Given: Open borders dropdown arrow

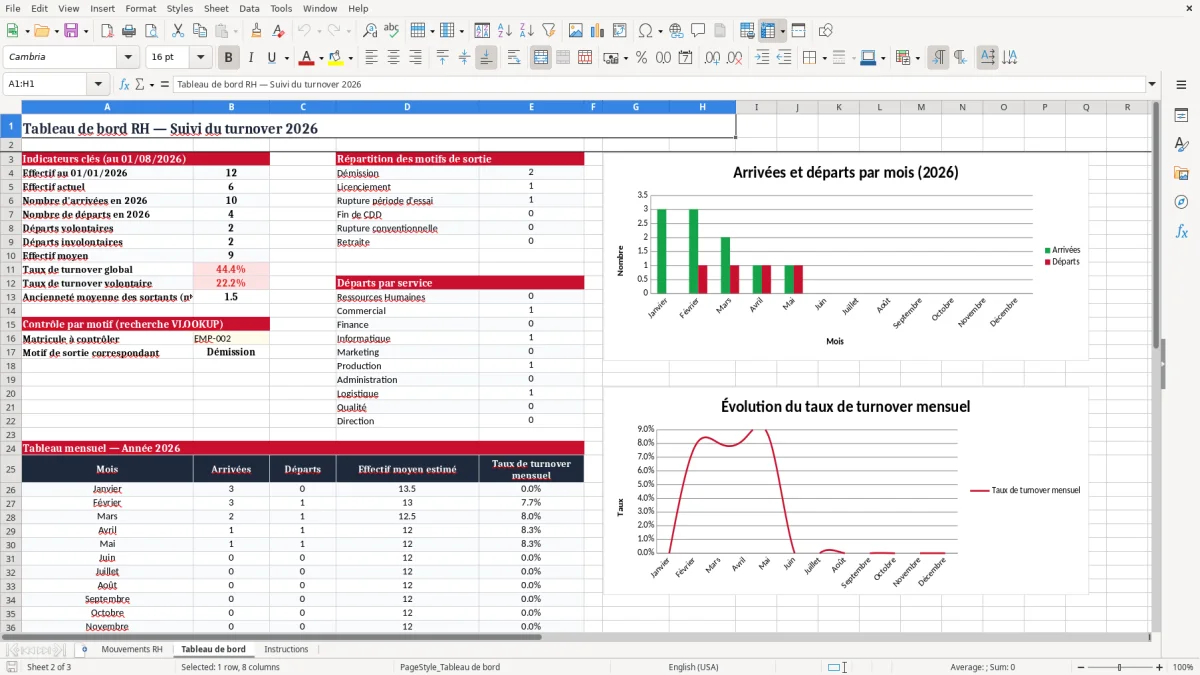Looking at the screenshot, I should tap(824, 58).
